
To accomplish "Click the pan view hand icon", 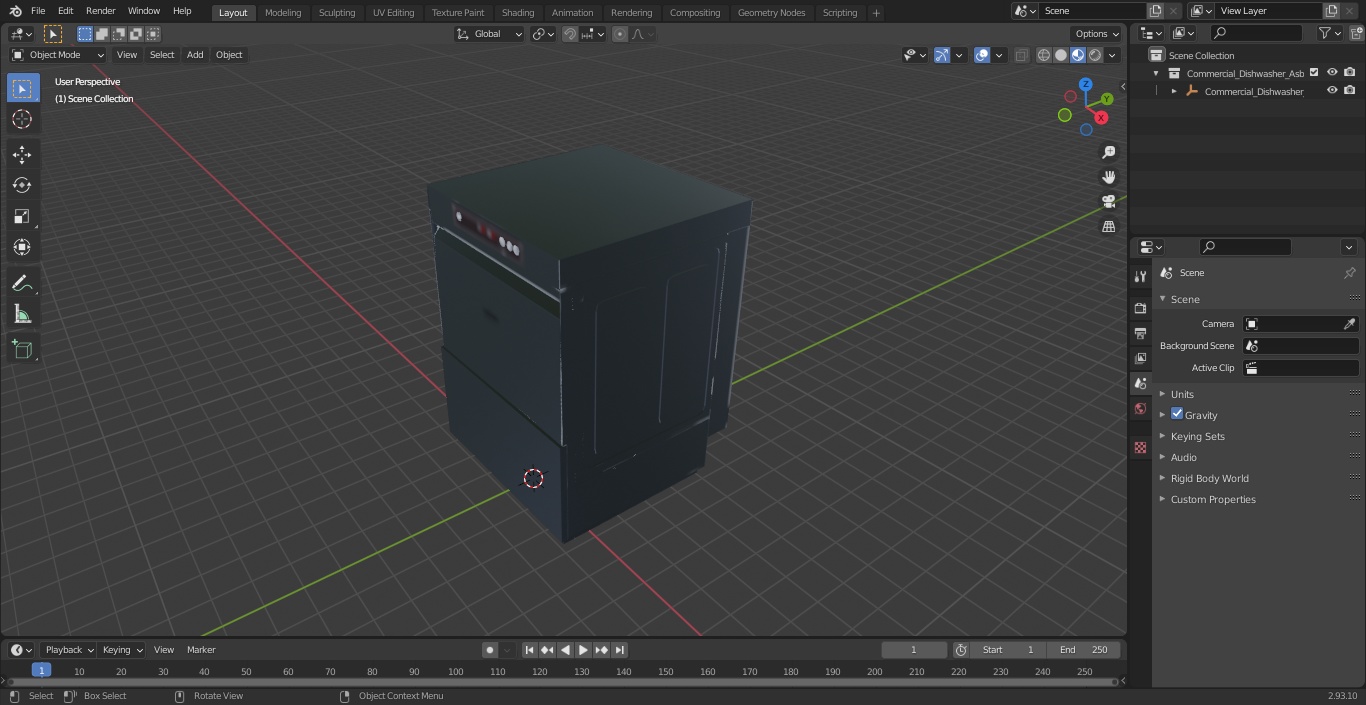I will pyautogui.click(x=1108, y=177).
